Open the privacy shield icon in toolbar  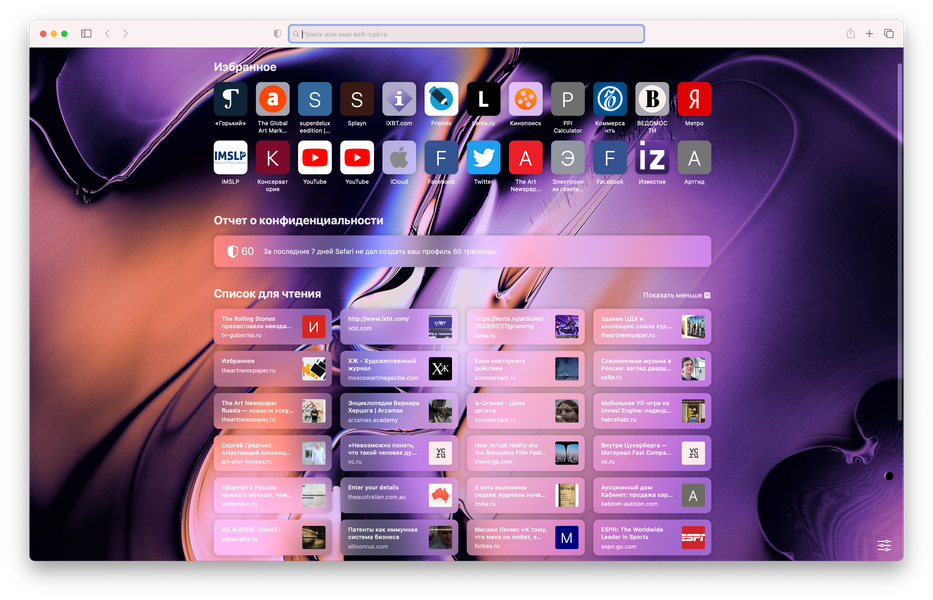pos(277,34)
